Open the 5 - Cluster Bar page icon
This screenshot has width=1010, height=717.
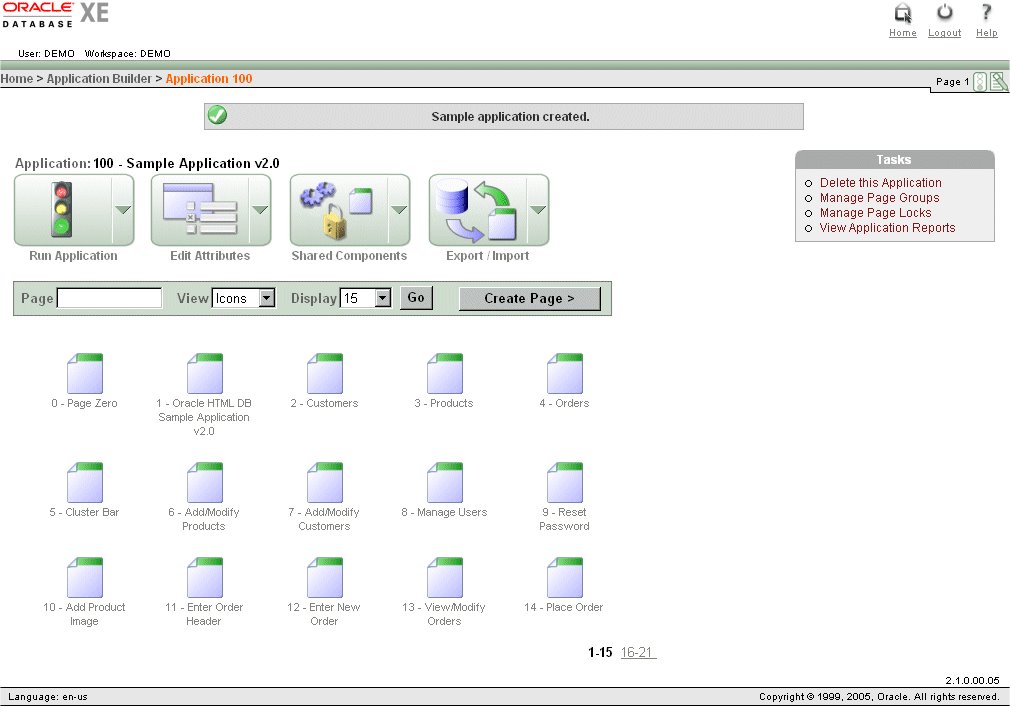pyautogui.click(x=85, y=482)
